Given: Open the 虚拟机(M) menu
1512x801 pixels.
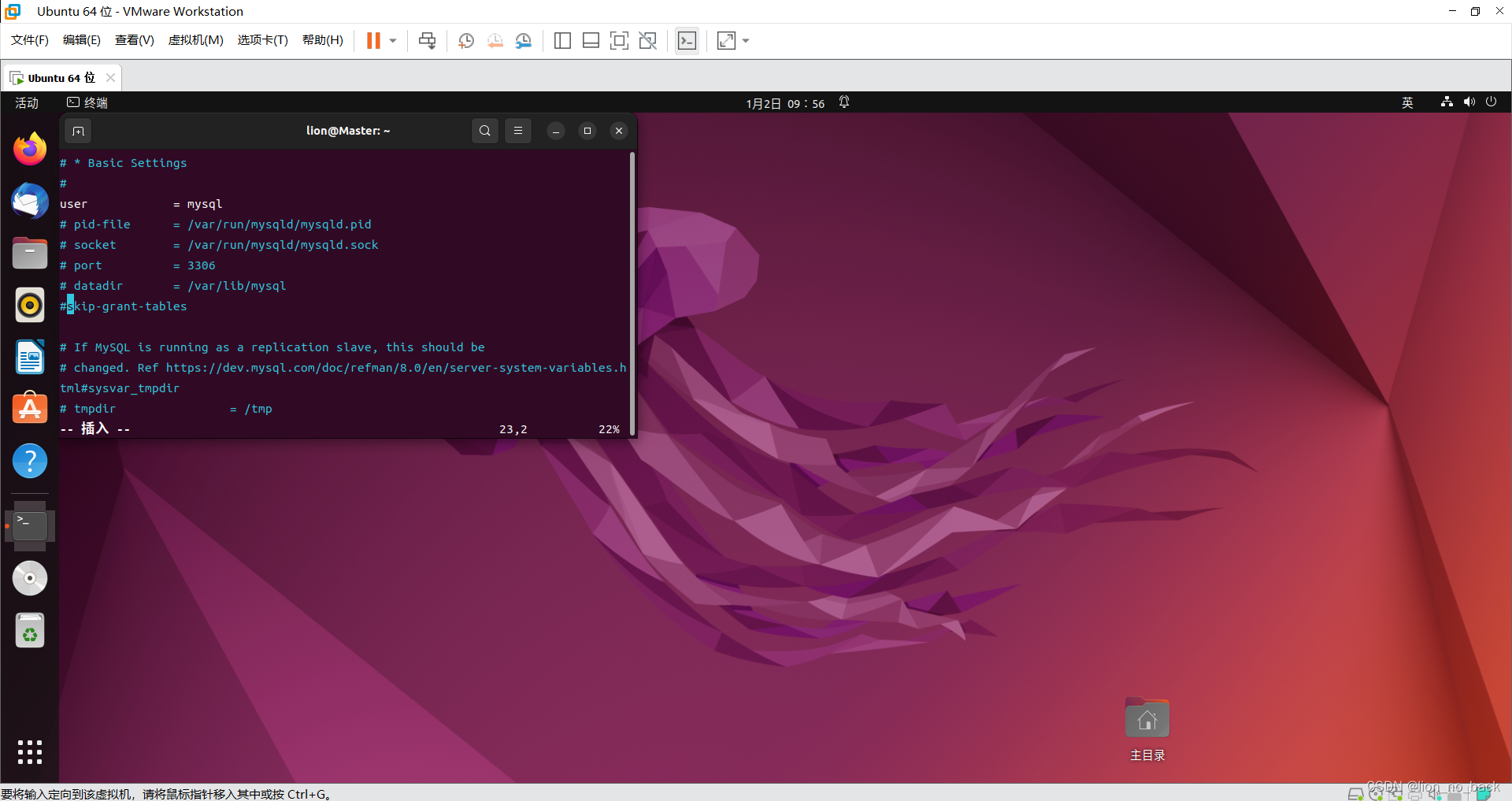Looking at the screenshot, I should [196, 40].
